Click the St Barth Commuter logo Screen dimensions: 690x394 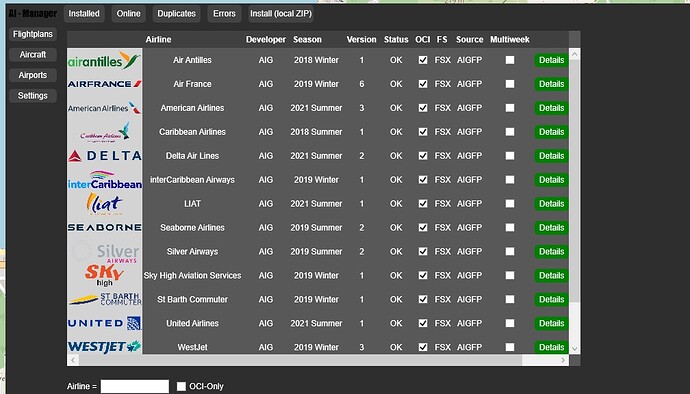tap(104, 299)
